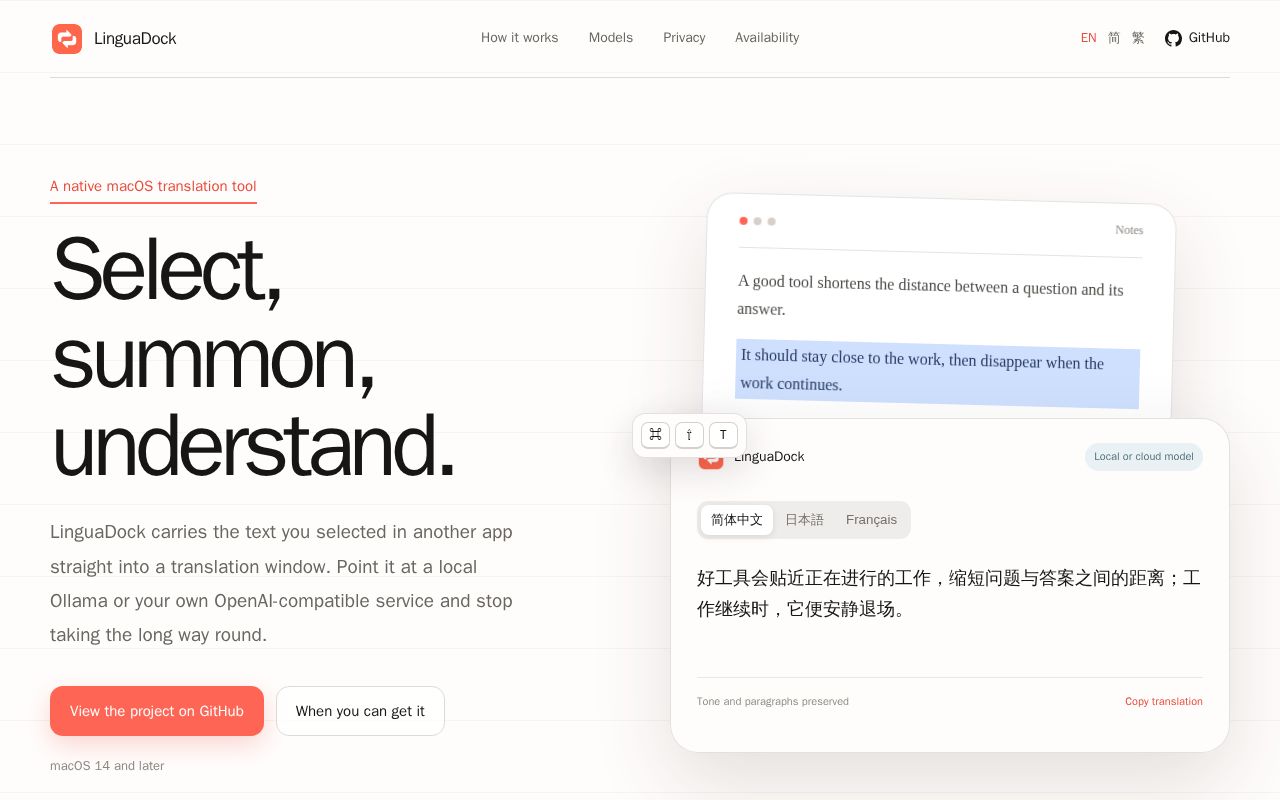Click View the project on GitHub button
This screenshot has height=800, width=1280.
157,711
